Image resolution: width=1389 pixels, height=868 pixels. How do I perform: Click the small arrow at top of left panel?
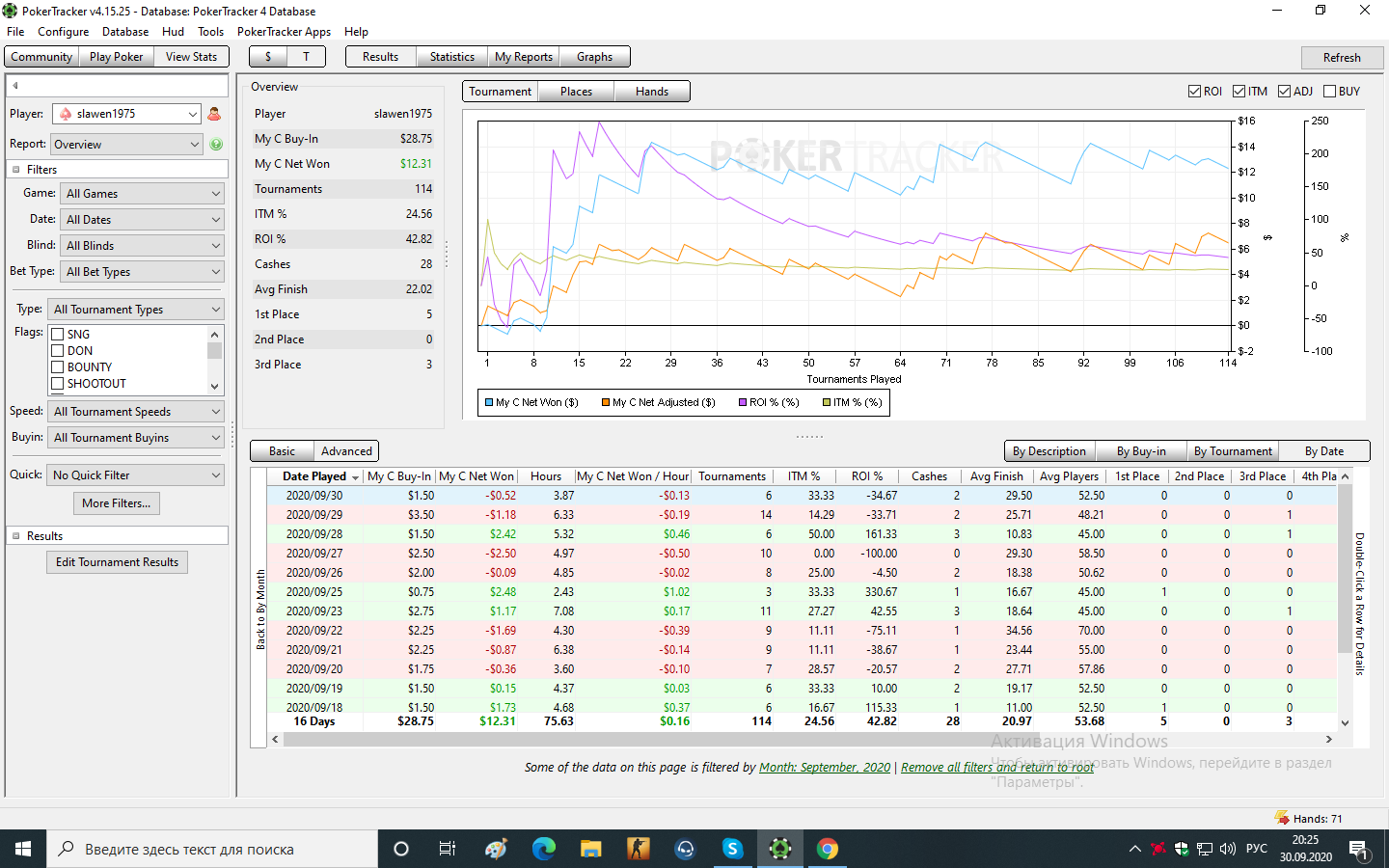(15, 86)
